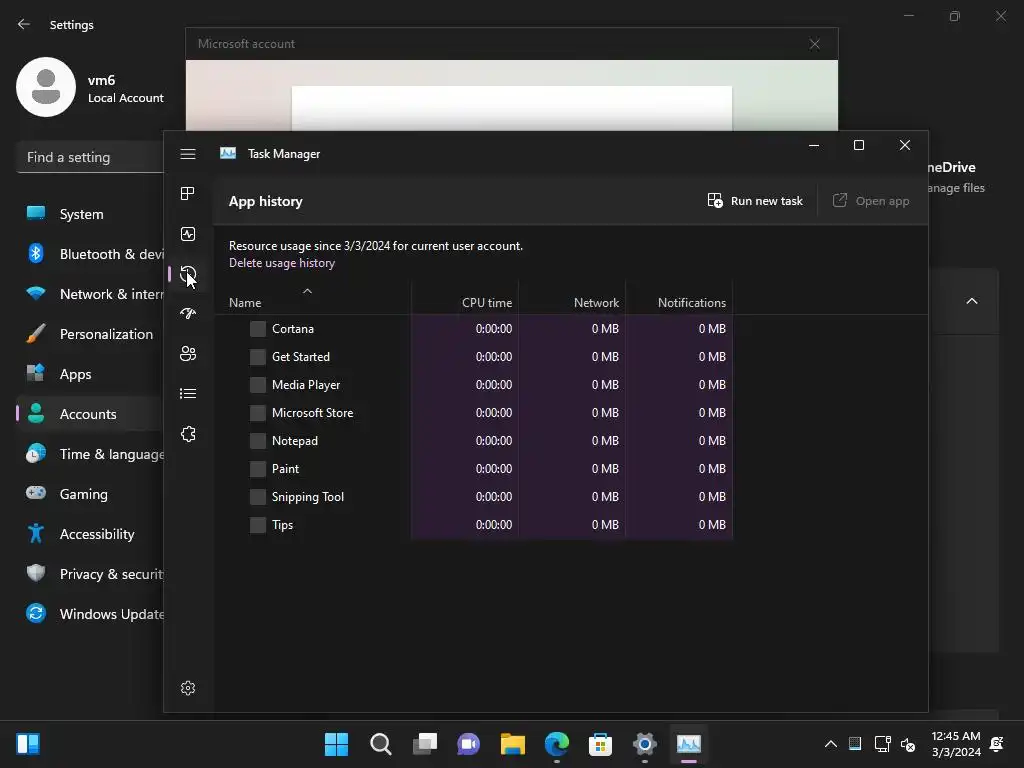1024x768 pixels.
Task: Open File Explorer from taskbar
Action: click(x=513, y=744)
